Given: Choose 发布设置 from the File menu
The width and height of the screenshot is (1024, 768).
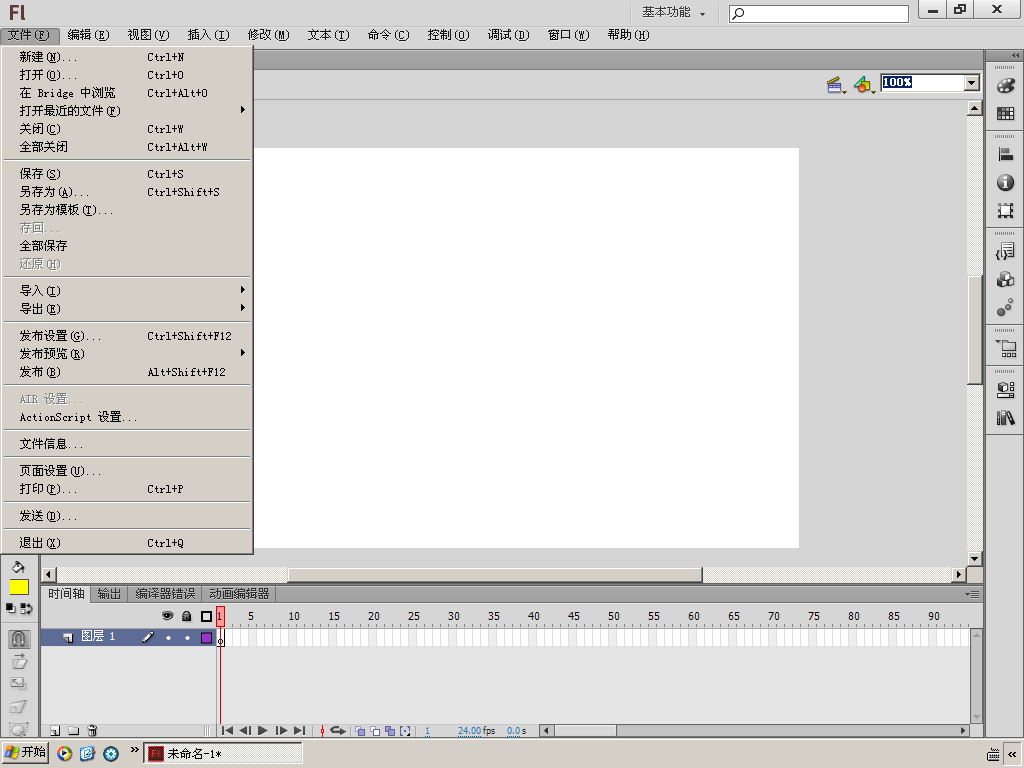Looking at the screenshot, I should 127,336.
